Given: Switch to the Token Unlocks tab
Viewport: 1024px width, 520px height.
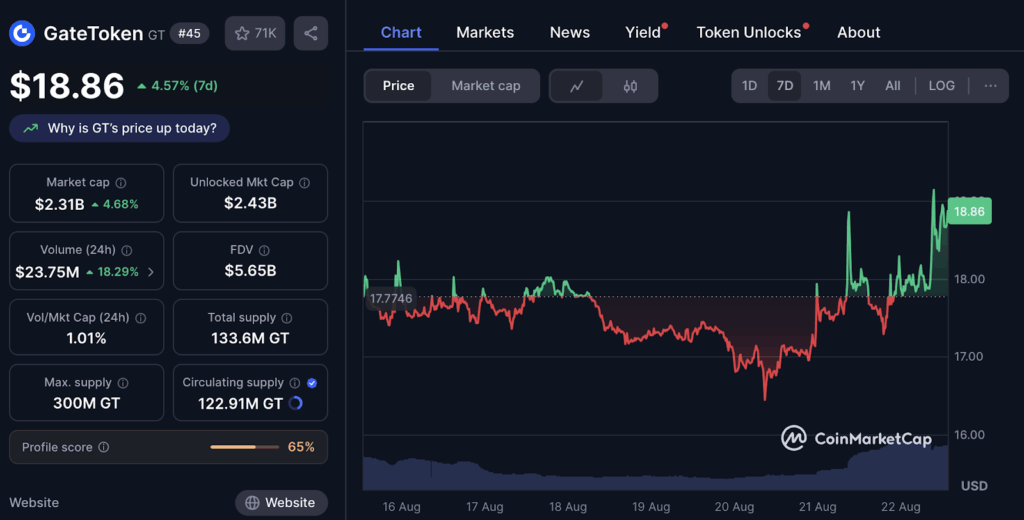Looking at the screenshot, I should [749, 32].
